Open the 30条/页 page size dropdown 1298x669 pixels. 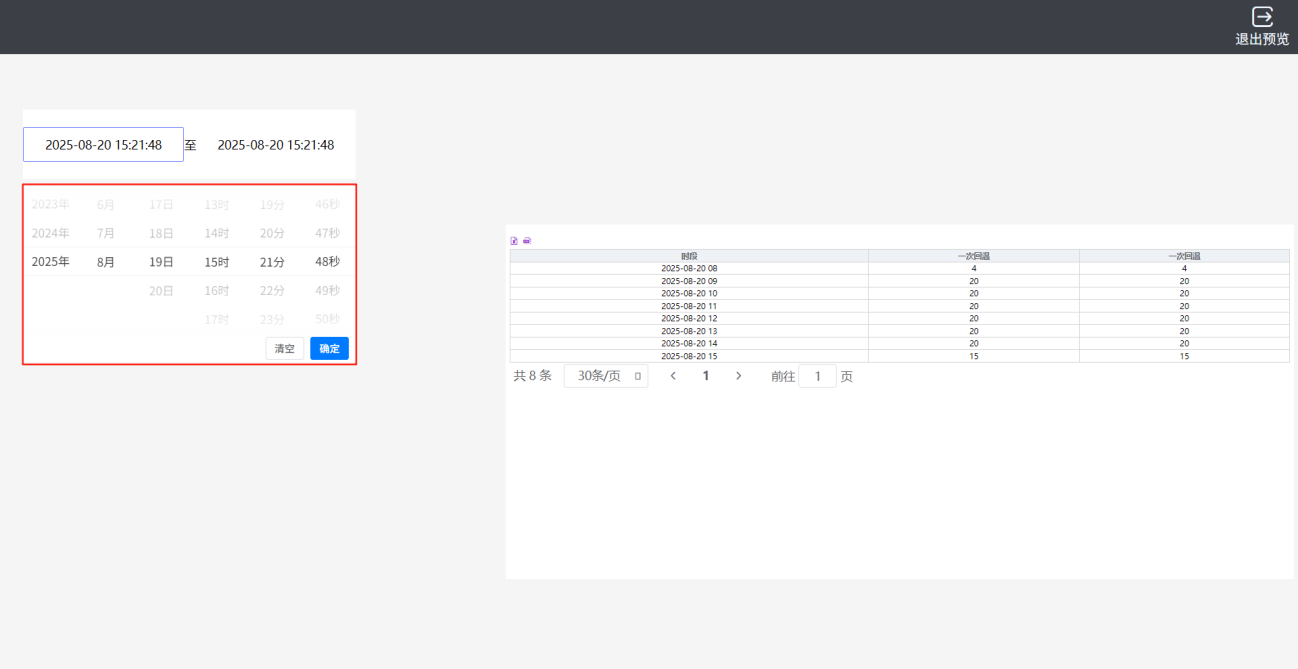[606, 376]
